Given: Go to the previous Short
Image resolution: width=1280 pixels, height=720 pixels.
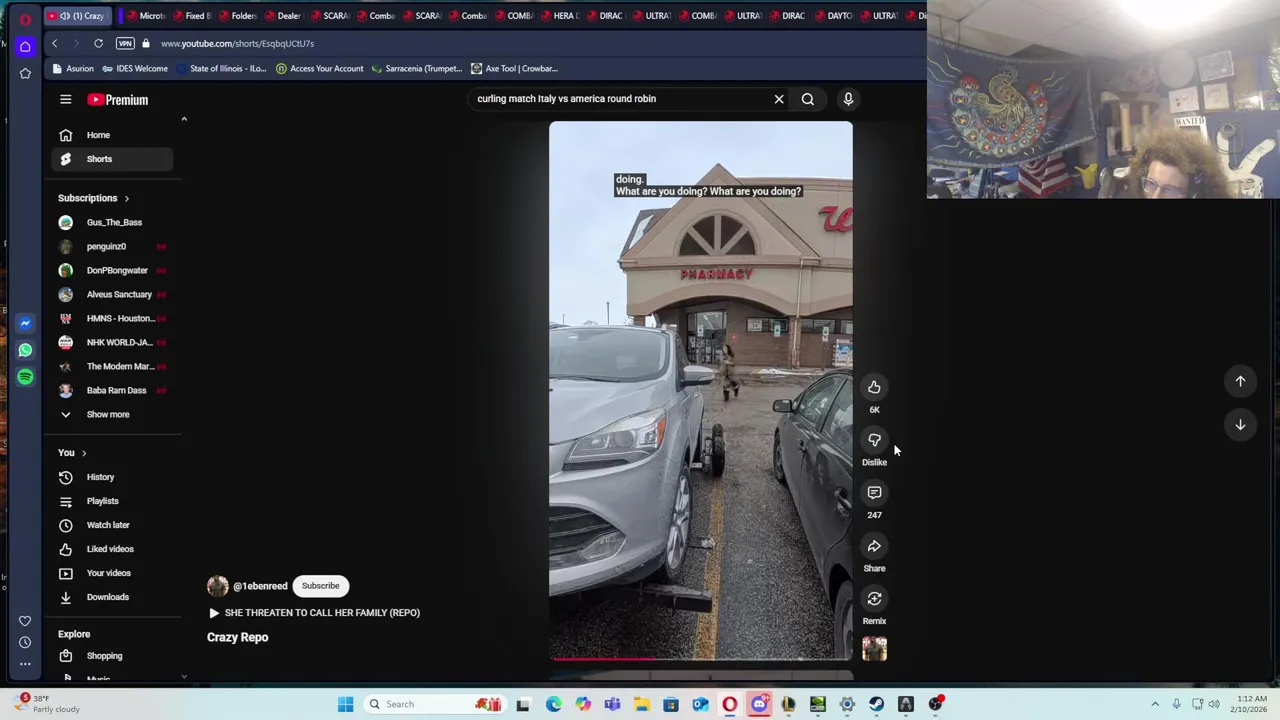Looking at the screenshot, I should [x=1240, y=381].
